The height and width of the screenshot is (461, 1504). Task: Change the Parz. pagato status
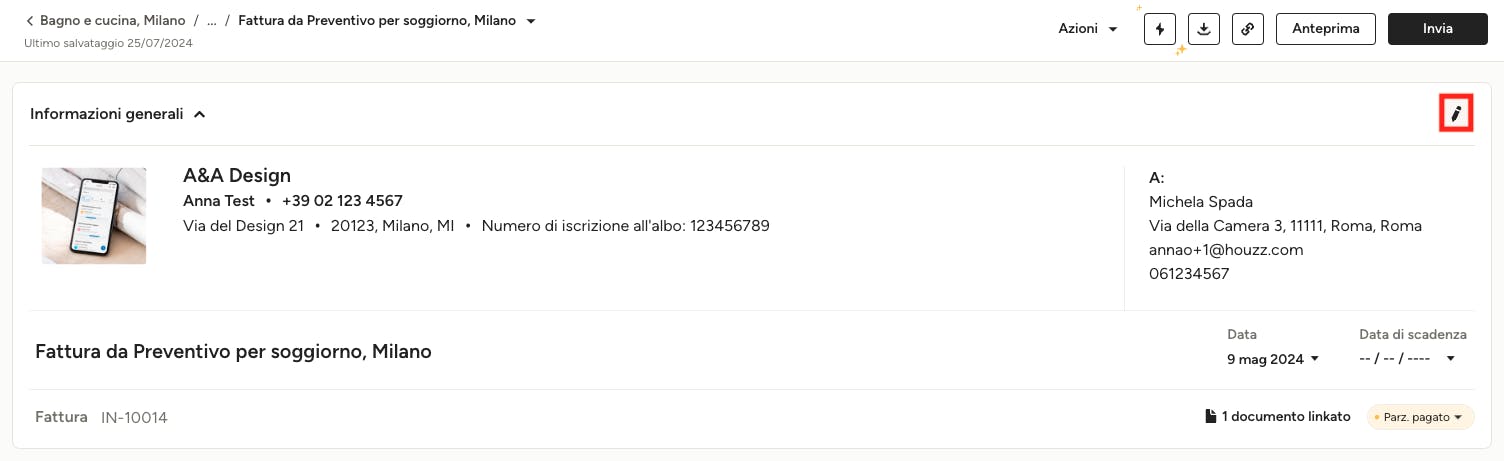[1420, 417]
